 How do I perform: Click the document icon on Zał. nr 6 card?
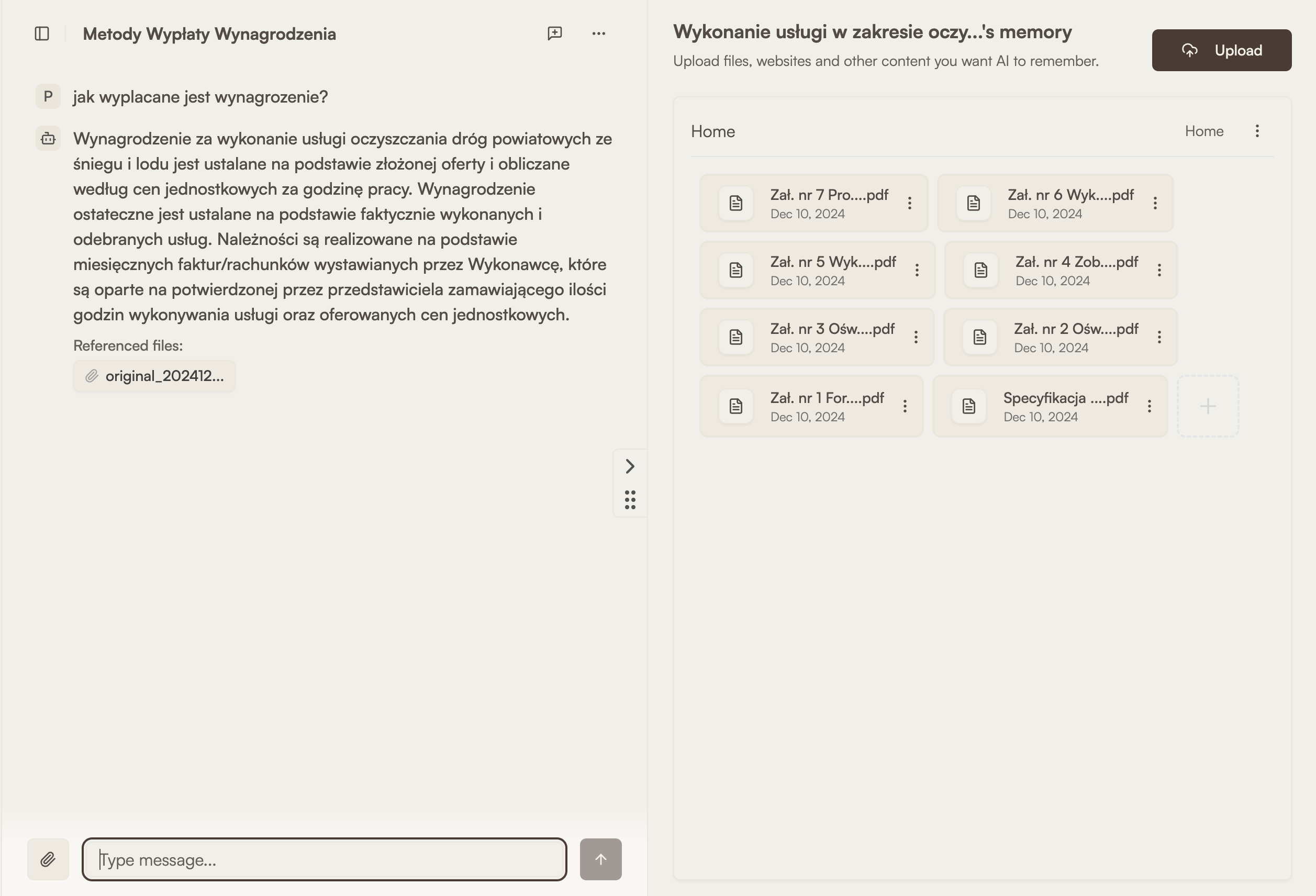click(x=974, y=203)
